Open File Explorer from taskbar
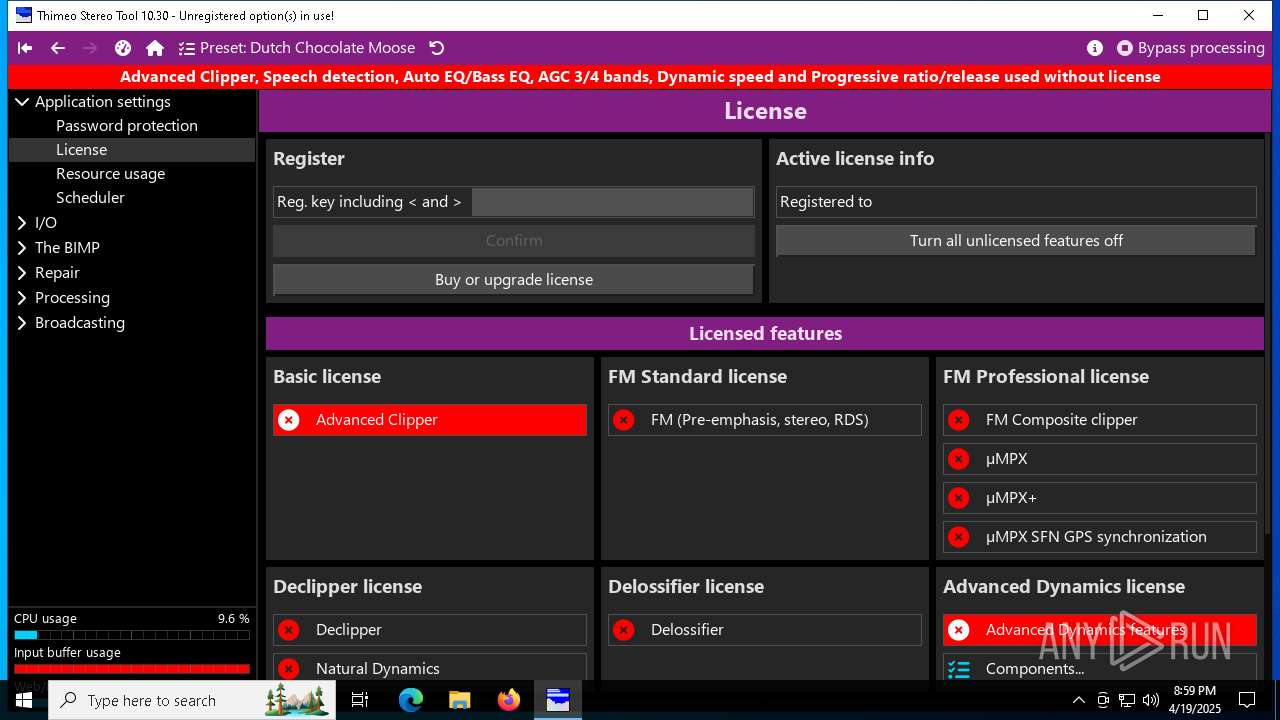 (x=459, y=700)
